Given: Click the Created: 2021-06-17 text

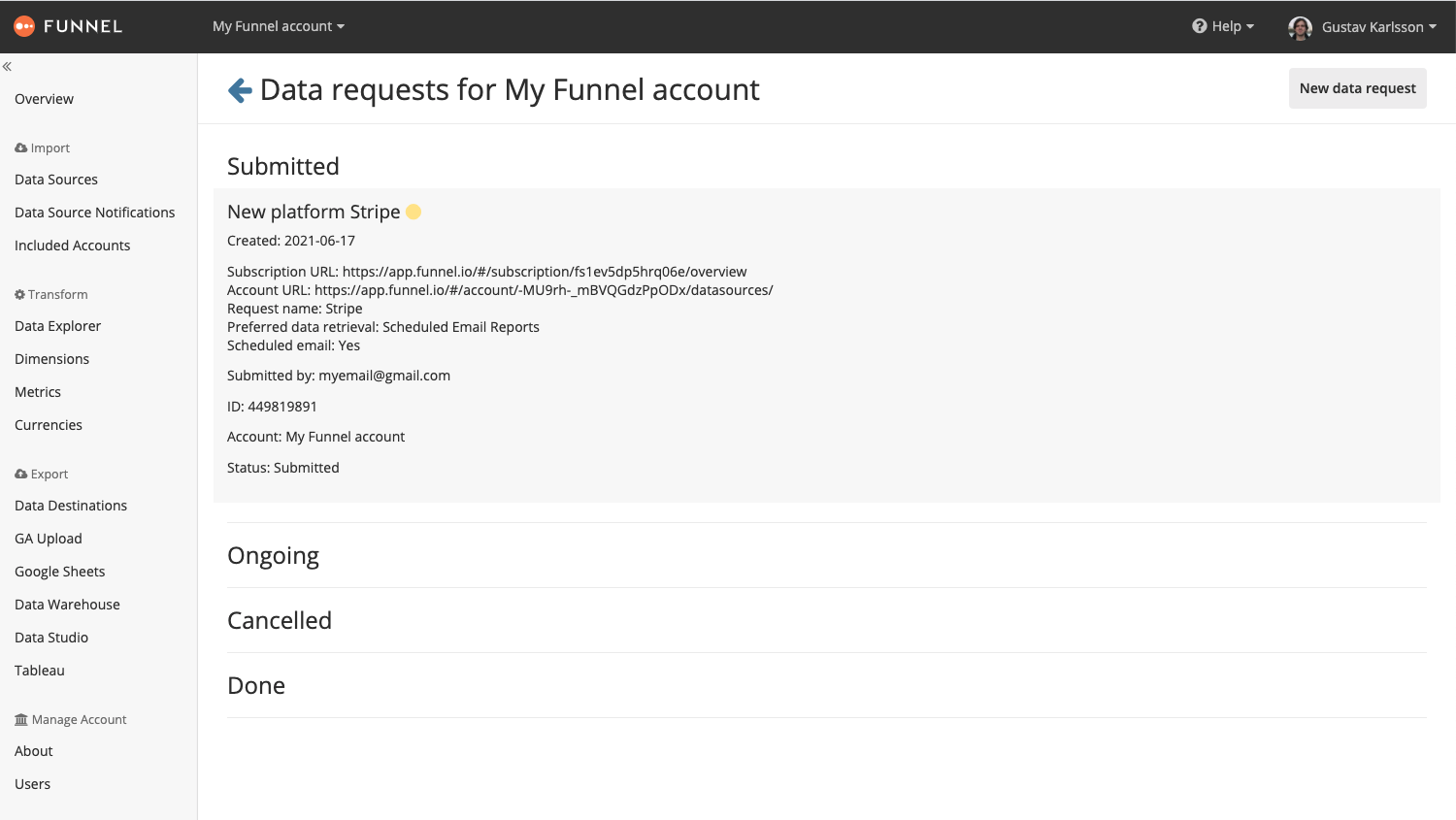Looking at the screenshot, I should coord(291,241).
